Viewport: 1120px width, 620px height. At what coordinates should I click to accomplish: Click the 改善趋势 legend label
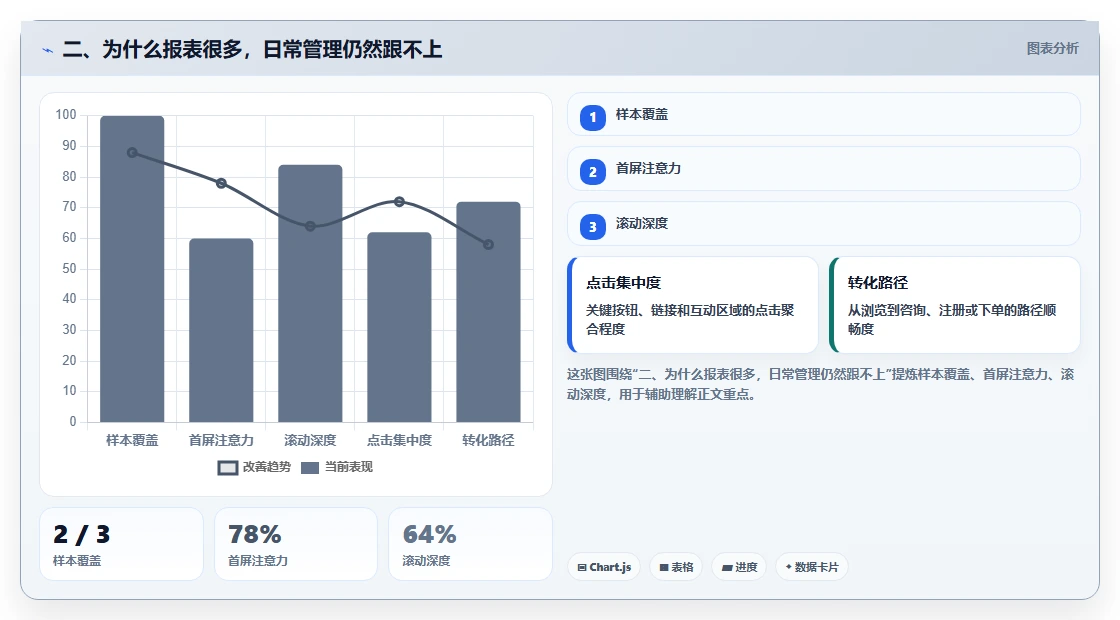[x=266, y=467]
